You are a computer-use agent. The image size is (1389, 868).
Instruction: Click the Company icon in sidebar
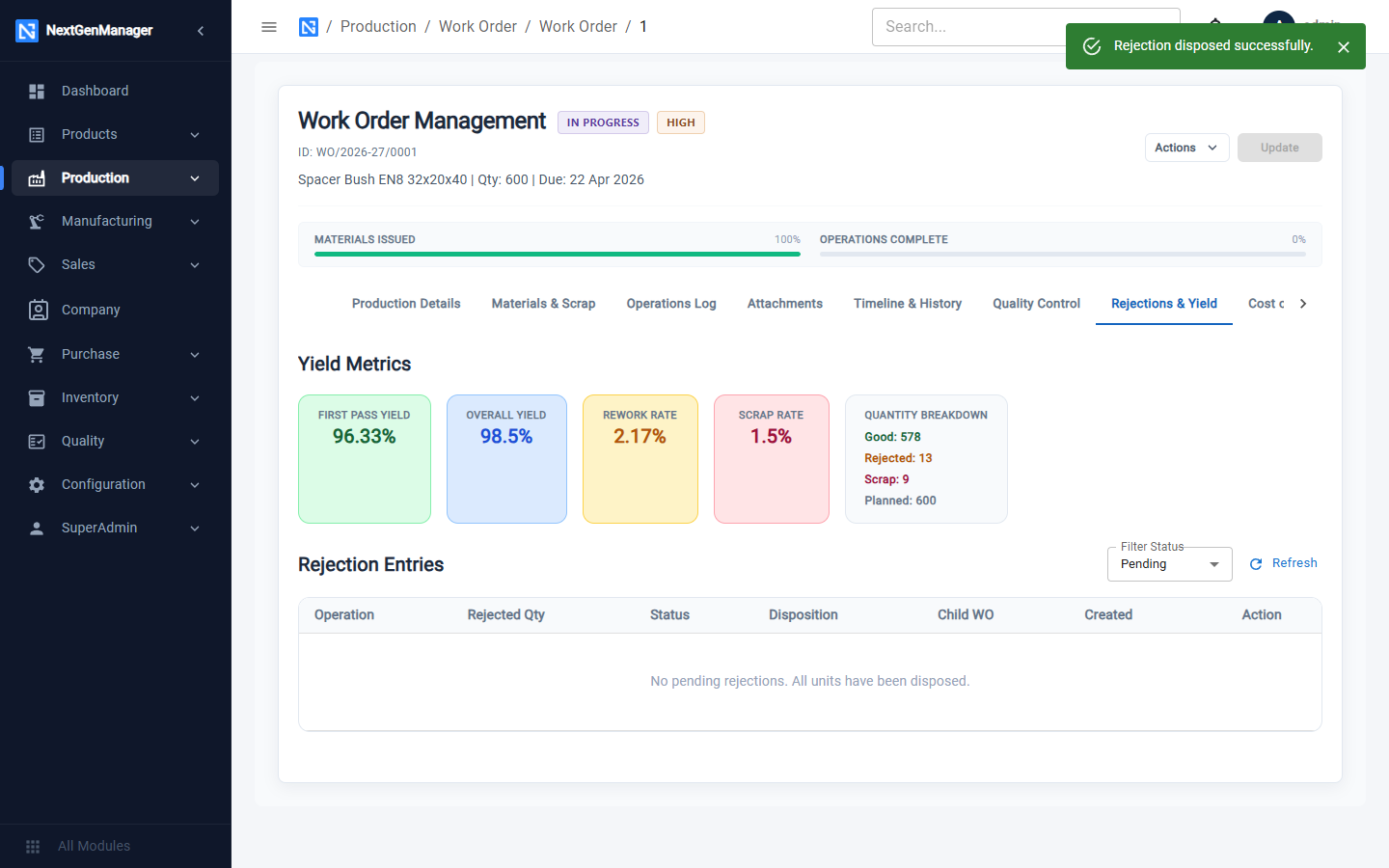point(38,310)
